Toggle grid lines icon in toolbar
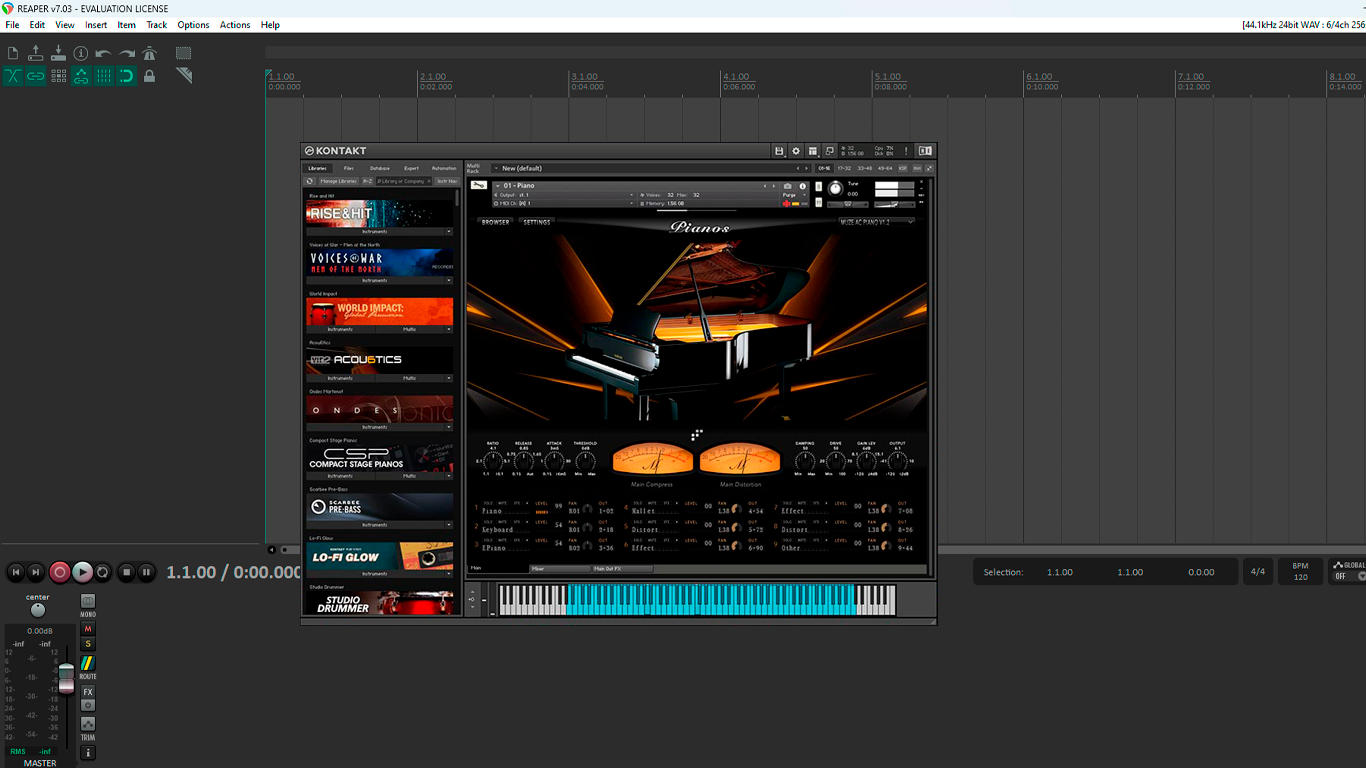 point(104,76)
